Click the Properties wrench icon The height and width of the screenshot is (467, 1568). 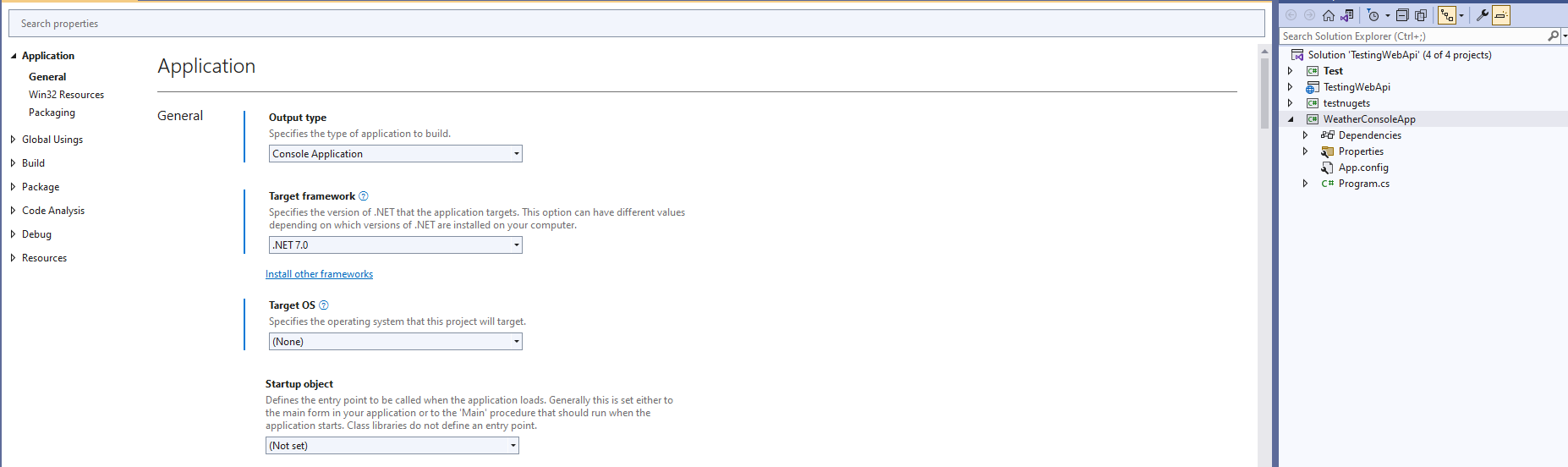pos(1482,15)
